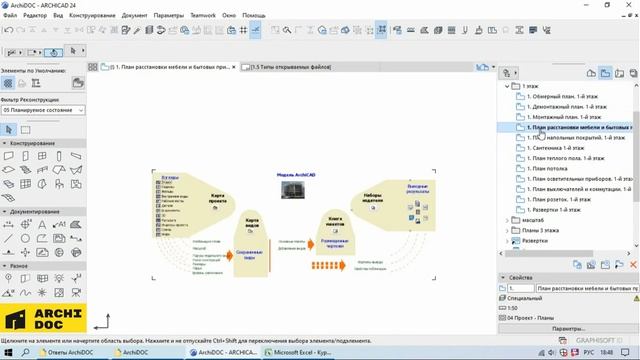
Task: Select the Fill tool
Action: 76,224
